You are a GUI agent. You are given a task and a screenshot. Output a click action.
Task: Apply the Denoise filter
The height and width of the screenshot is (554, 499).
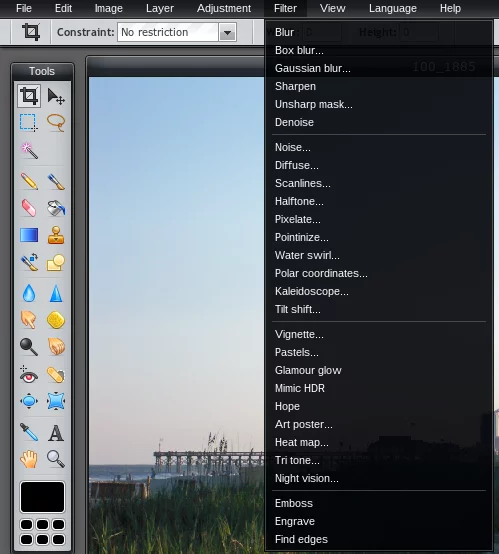(379, 122)
